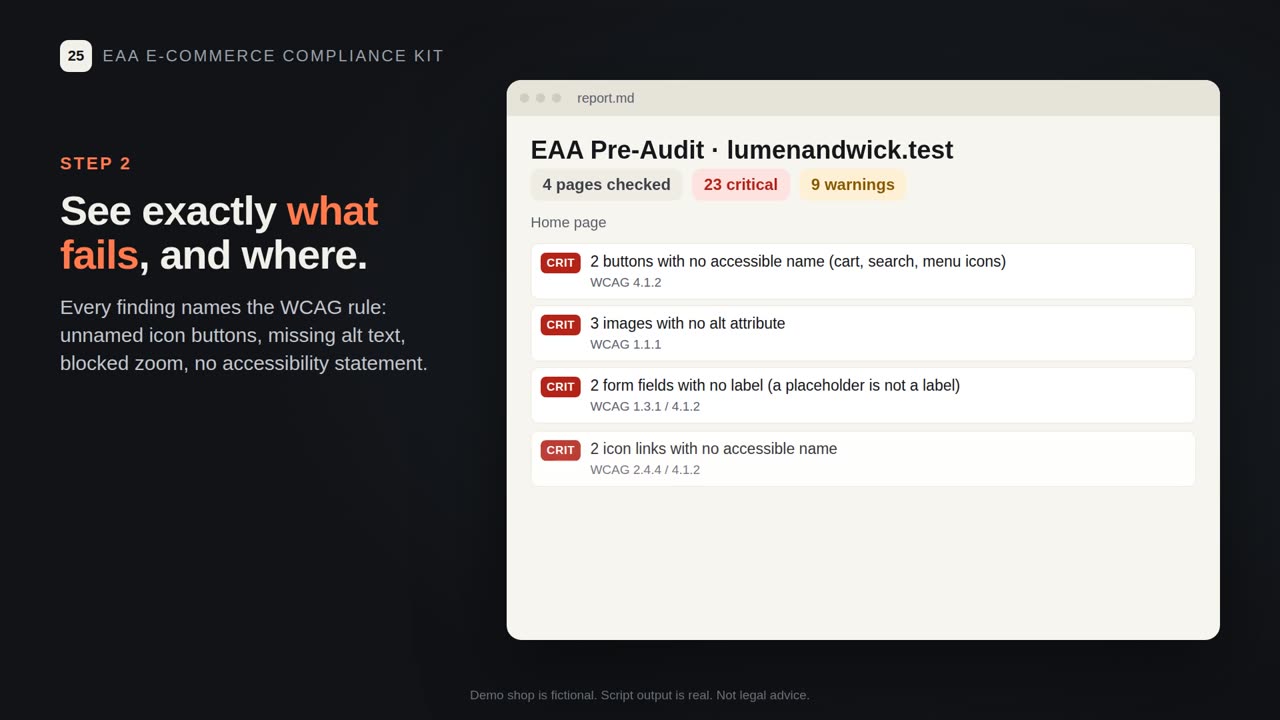Viewport: 1280px width, 720px height.
Task: Click the 23 critical pill
Action: 740,185
